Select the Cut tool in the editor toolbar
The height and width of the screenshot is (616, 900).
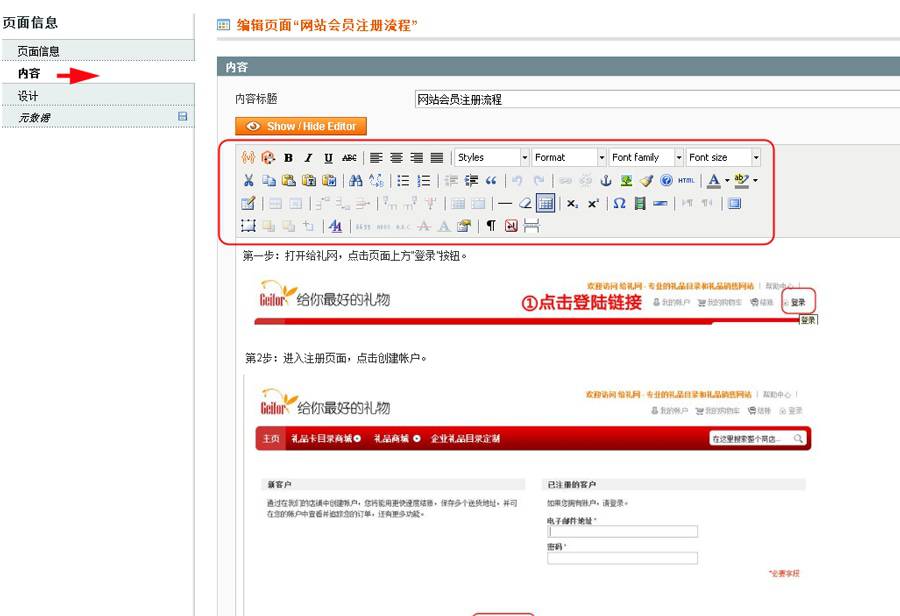(x=248, y=180)
